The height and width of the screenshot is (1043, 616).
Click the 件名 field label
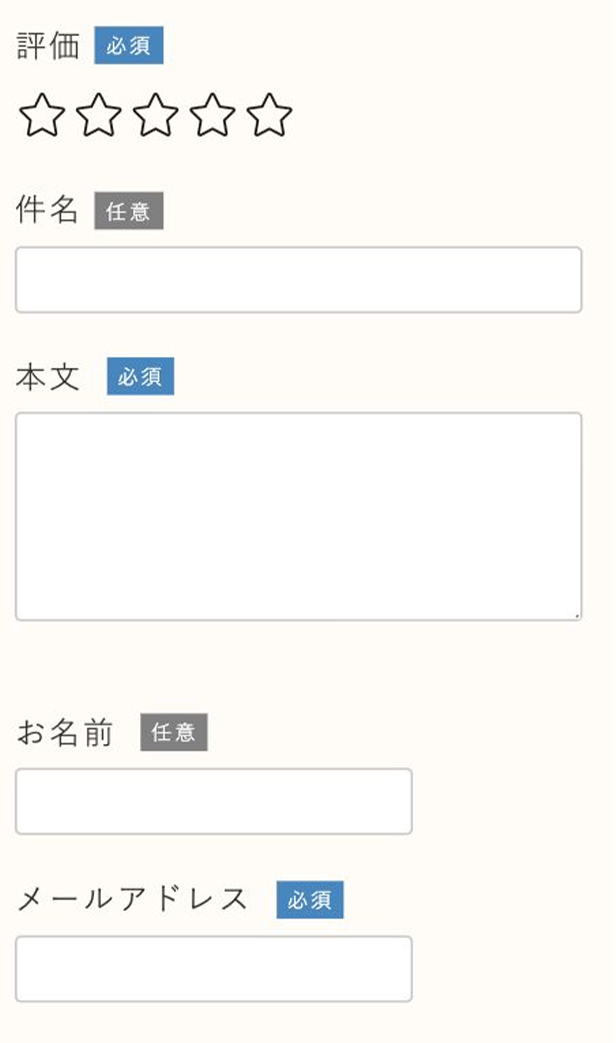coord(48,211)
